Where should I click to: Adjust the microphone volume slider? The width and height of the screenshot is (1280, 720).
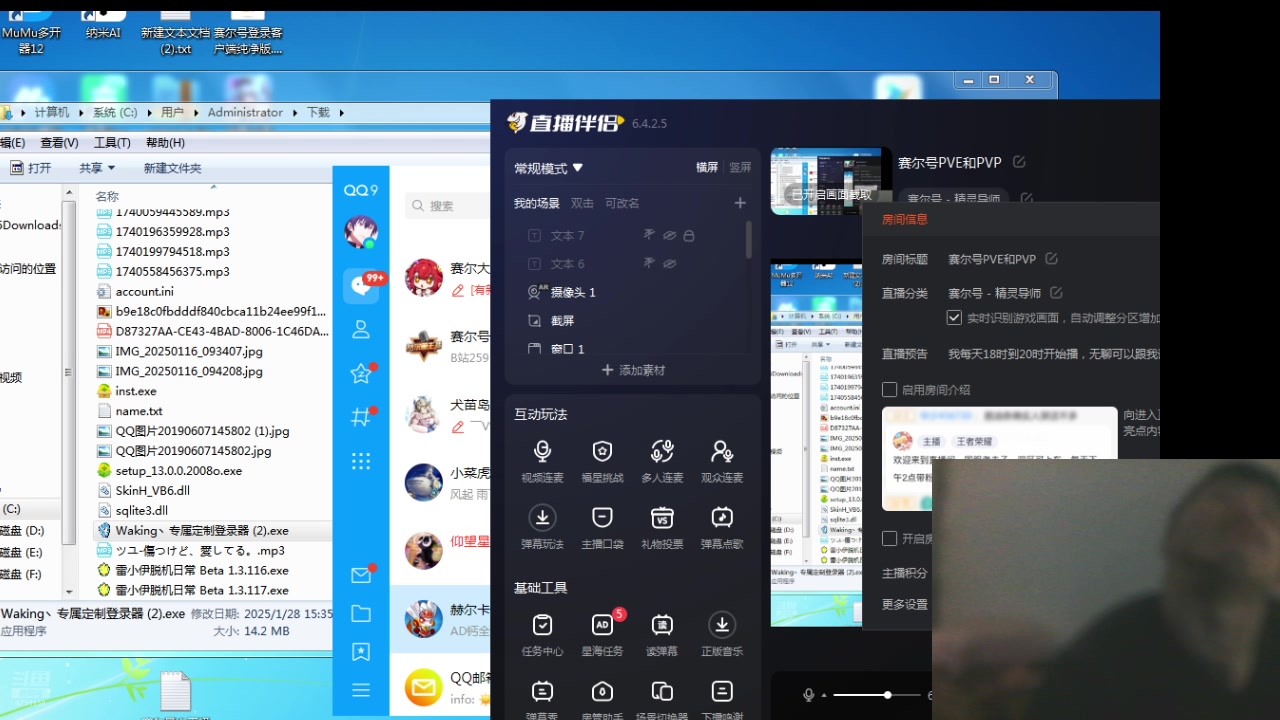tap(877, 694)
